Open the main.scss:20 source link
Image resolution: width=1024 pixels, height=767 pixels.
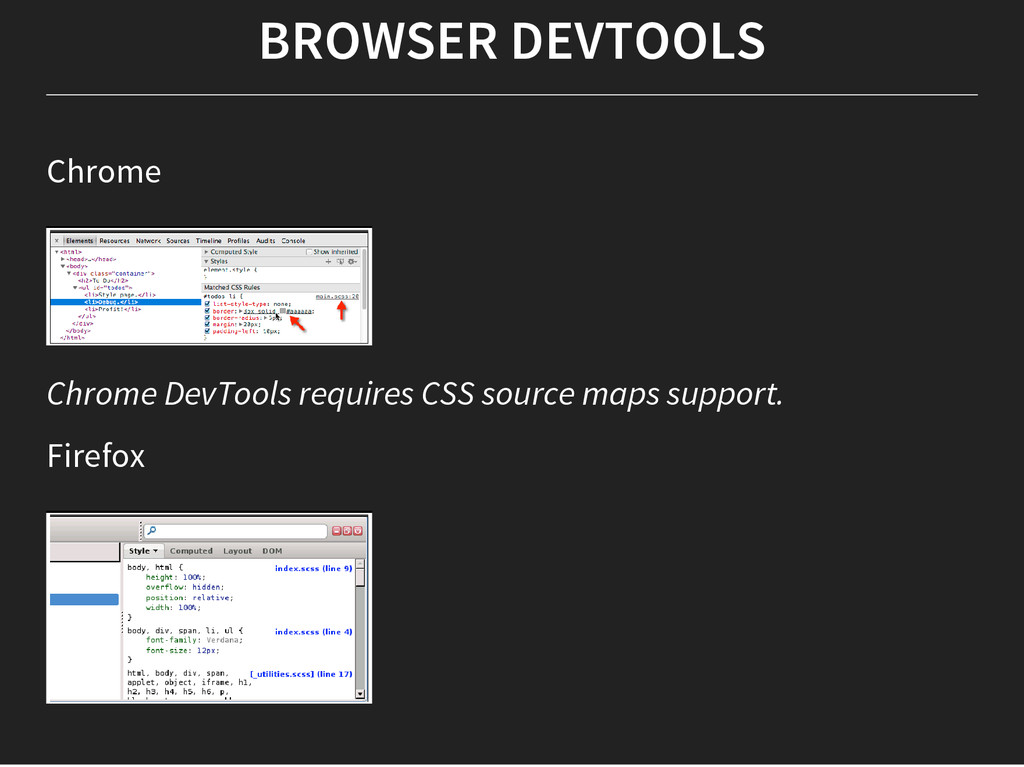[x=337, y=297]
